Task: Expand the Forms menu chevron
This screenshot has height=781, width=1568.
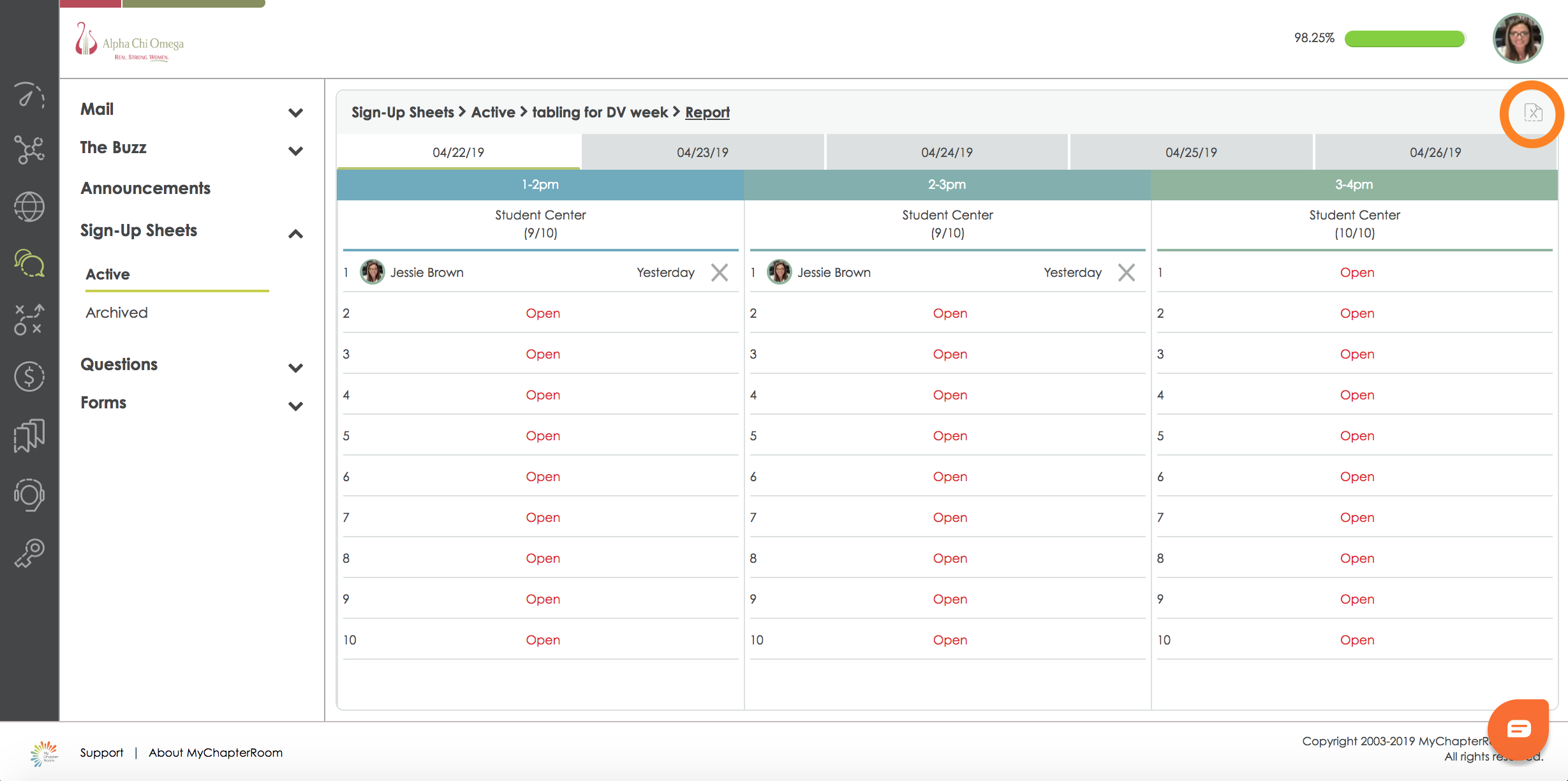Action: (x=295, y=406)
